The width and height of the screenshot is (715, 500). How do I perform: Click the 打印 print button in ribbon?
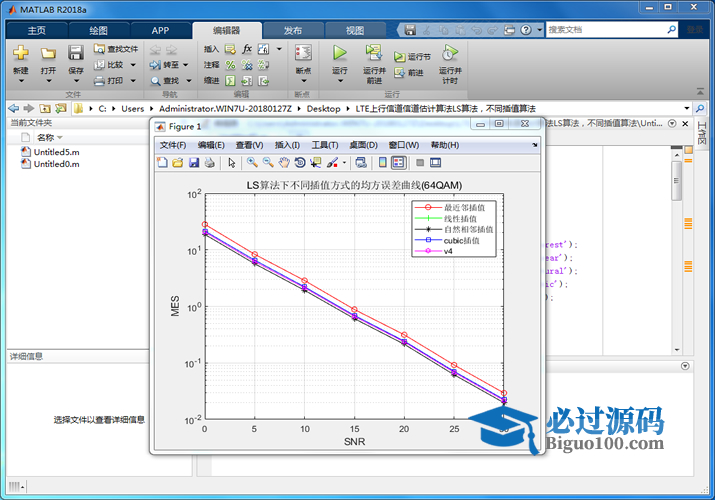point(109,81)
